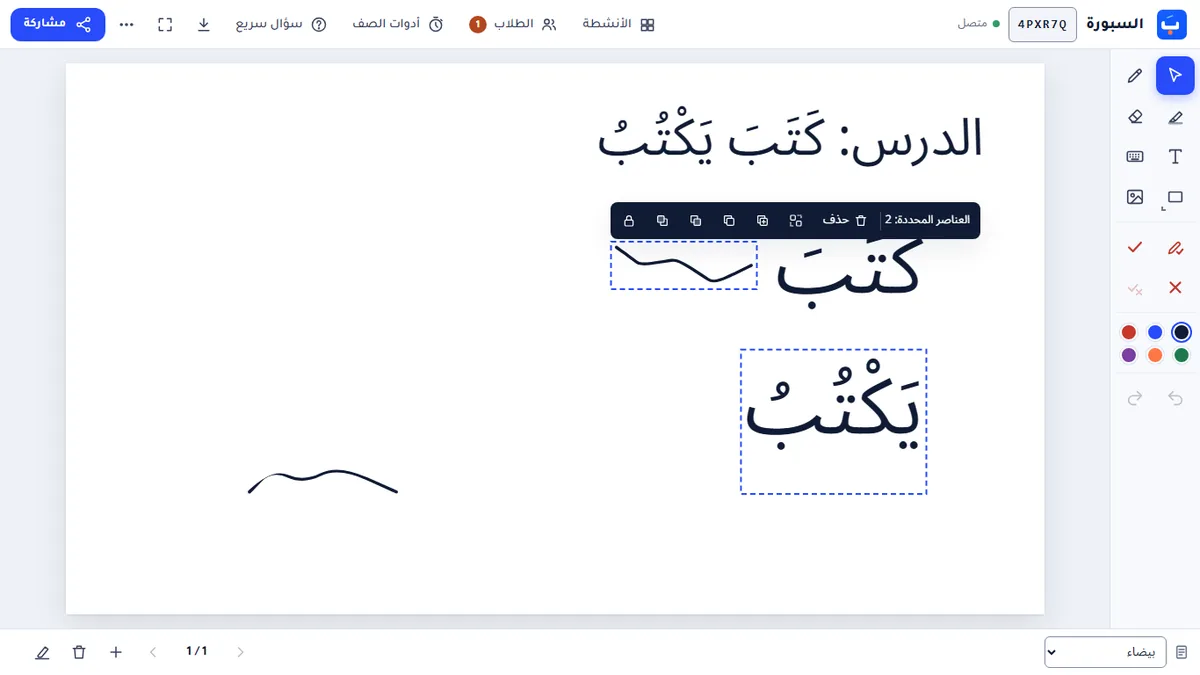1200x675 pixels.
Task: Select the red checkmark stamp
Action: pyautogui.click(x=1135, y=247)
